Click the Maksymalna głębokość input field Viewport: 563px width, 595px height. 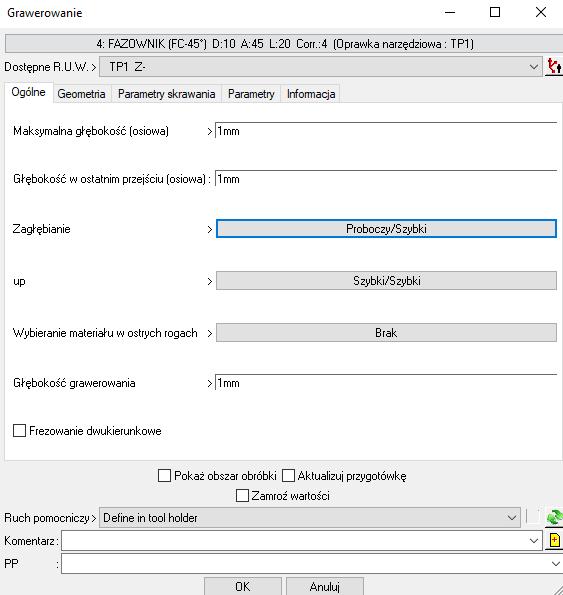coord(386,131)
